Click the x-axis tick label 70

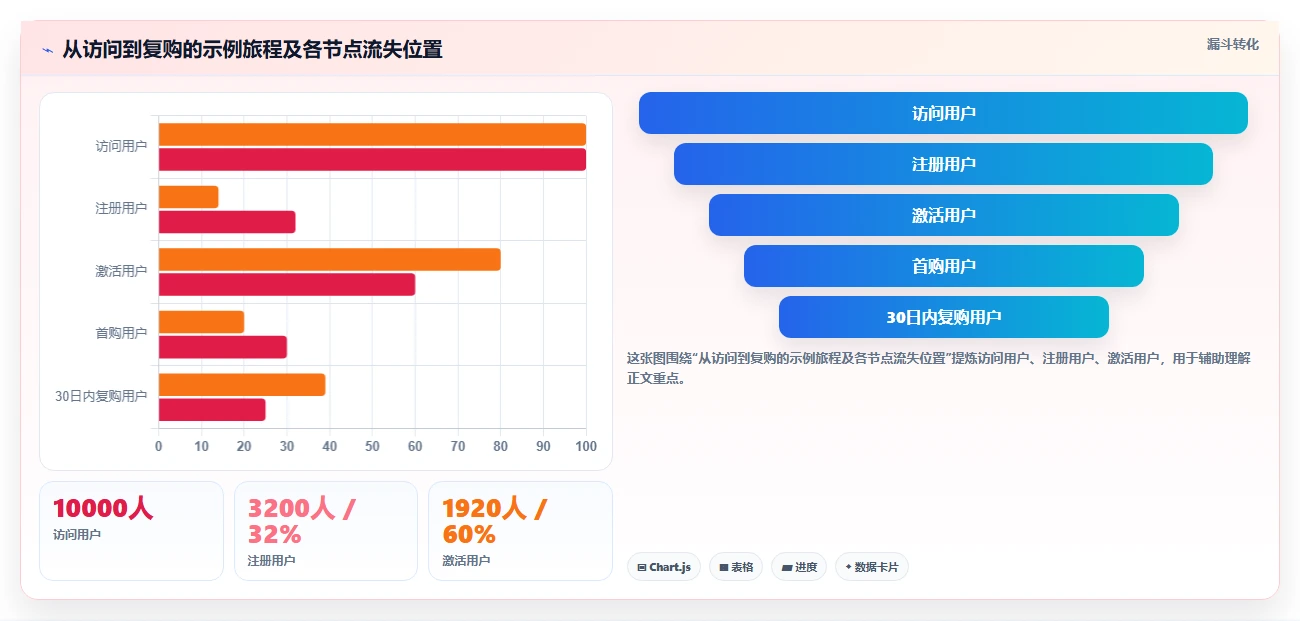click(x=458, y=446)
